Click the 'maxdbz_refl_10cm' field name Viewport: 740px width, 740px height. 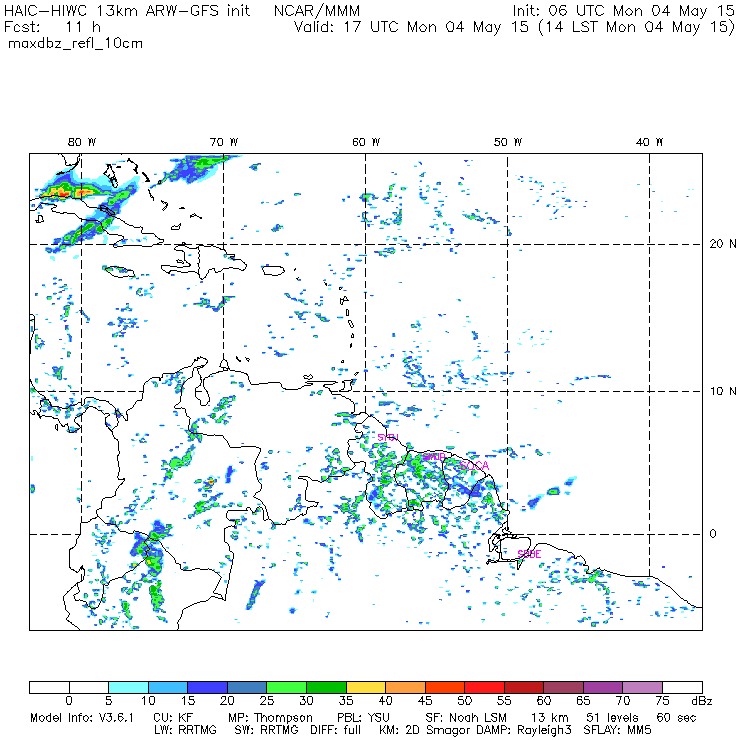(x=76, y=43)
